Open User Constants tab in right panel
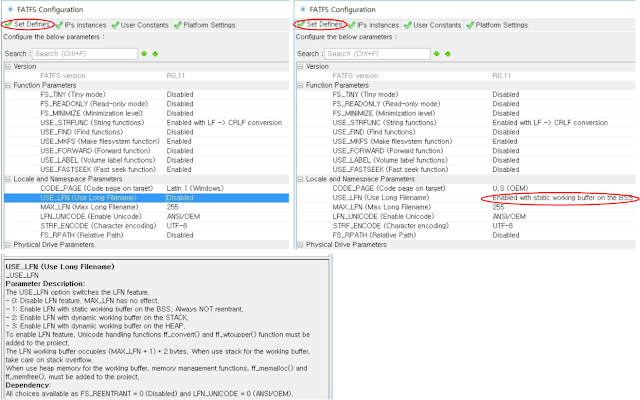 click(433, 25)
